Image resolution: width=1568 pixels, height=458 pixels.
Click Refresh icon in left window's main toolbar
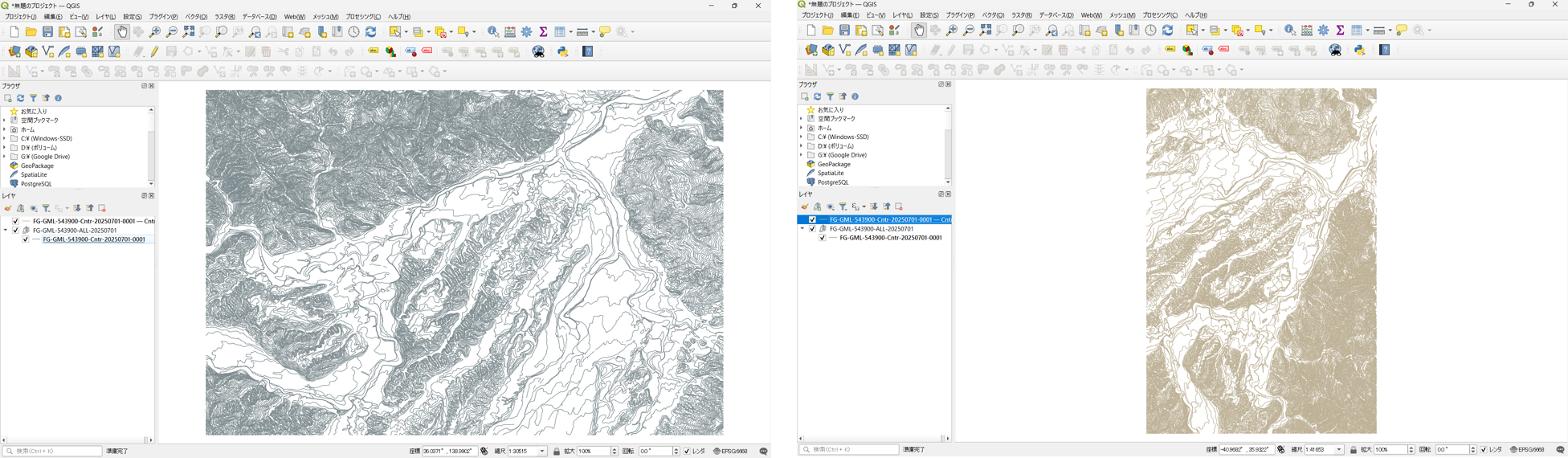(x=370, y=32)
